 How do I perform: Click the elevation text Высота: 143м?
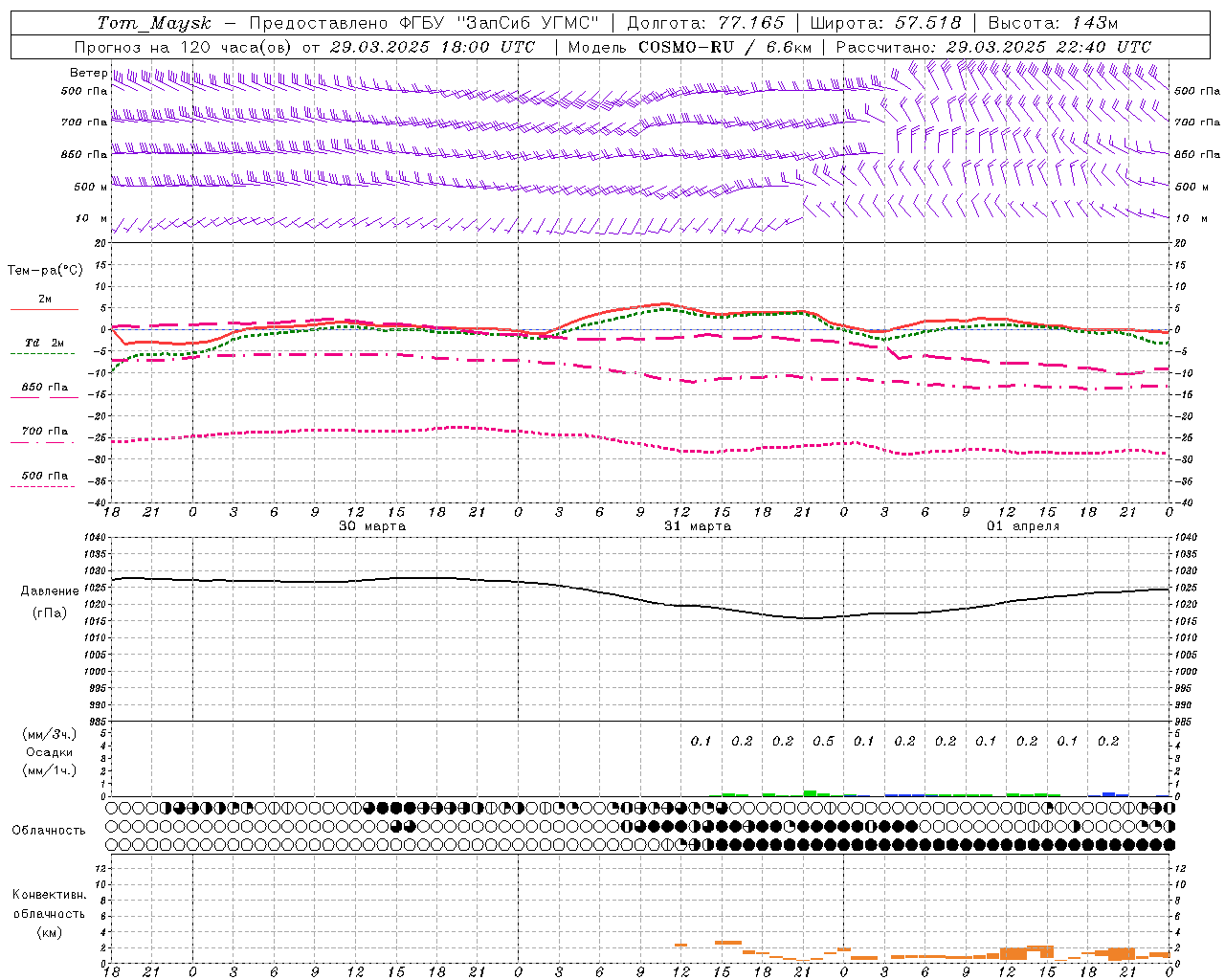1053,23
